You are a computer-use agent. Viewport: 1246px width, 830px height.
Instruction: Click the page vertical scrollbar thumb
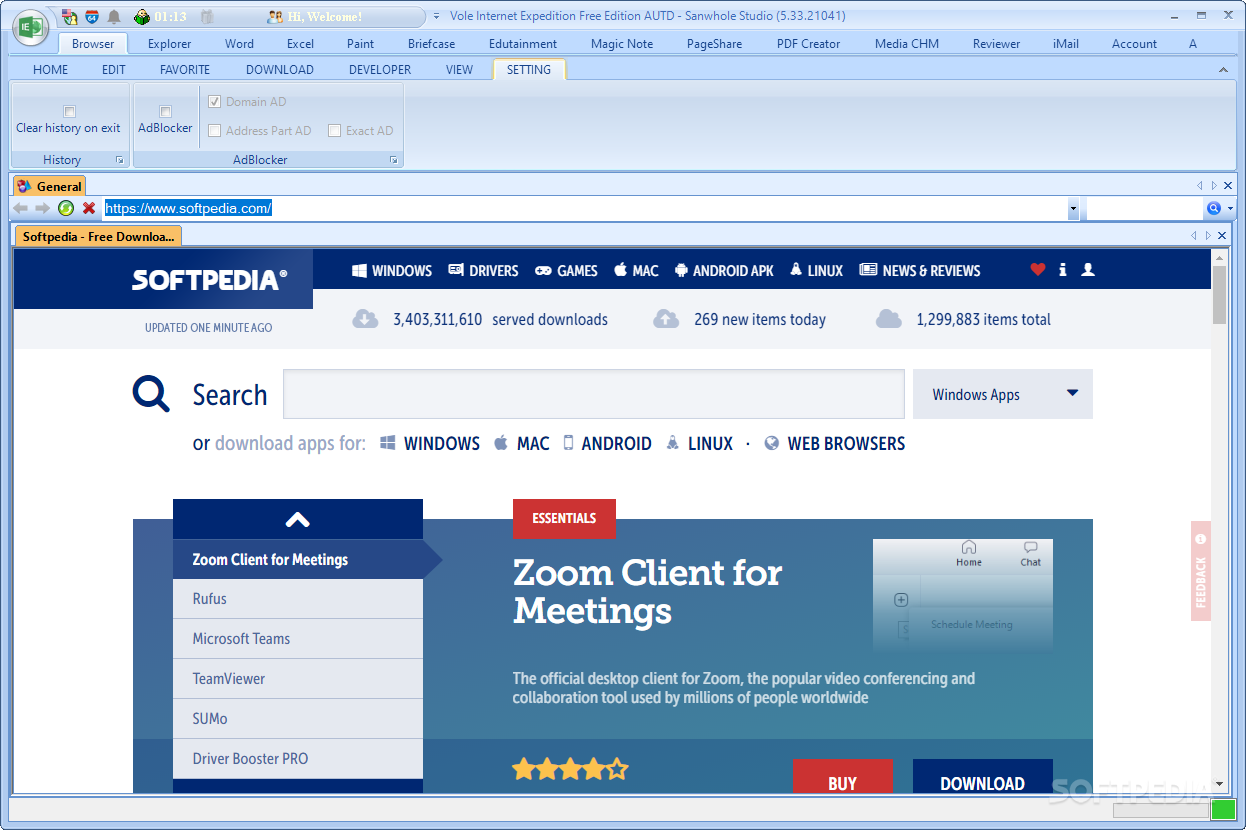coord(1219,293)
